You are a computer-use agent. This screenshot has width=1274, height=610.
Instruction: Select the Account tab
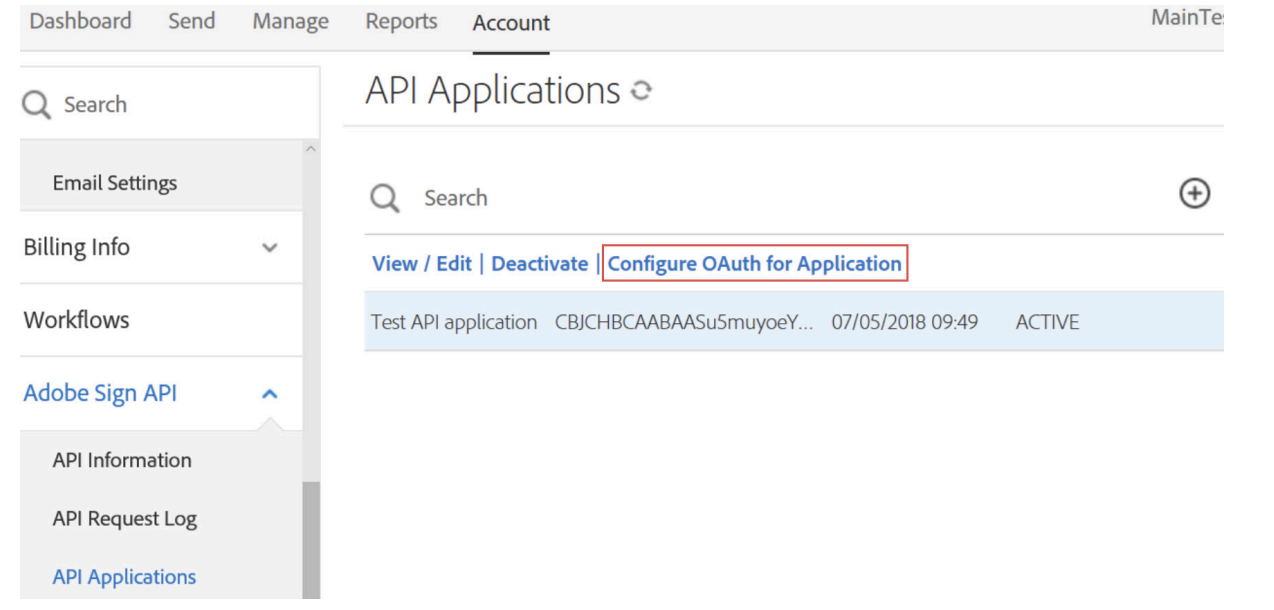coord(511,23)
